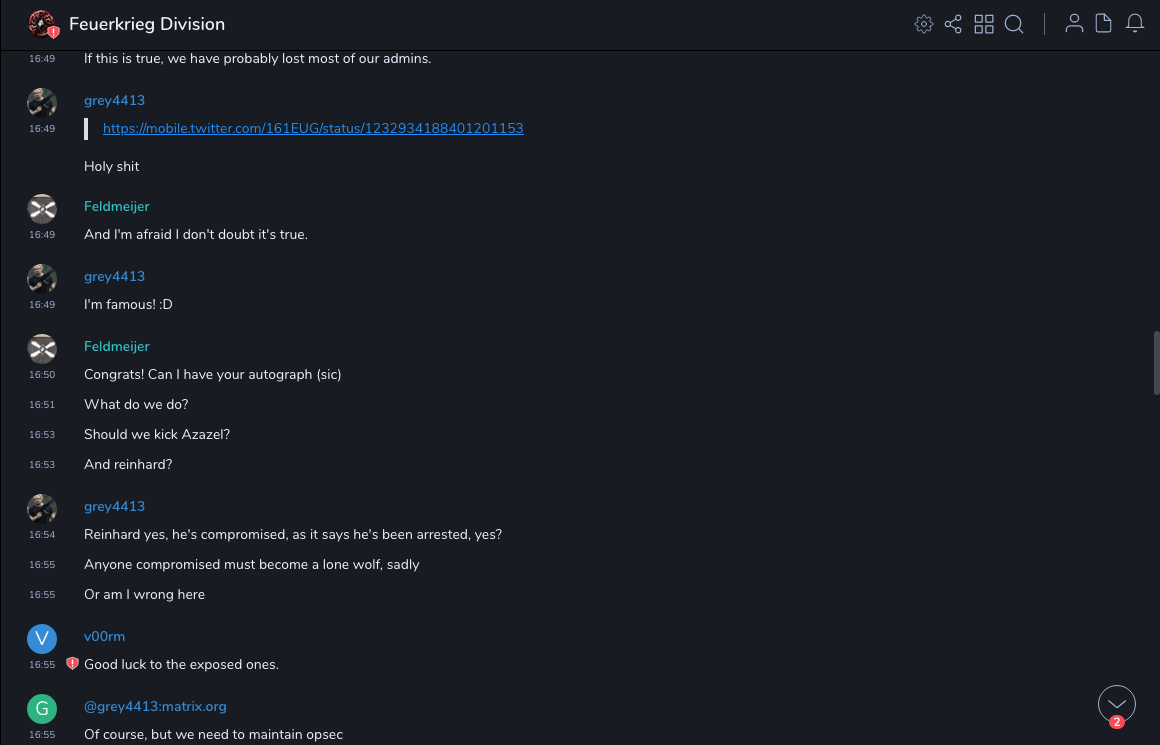1160x745 pixels.
Task: Click the Feuerkrieg Division room avatar
Action: pos(42,24)
